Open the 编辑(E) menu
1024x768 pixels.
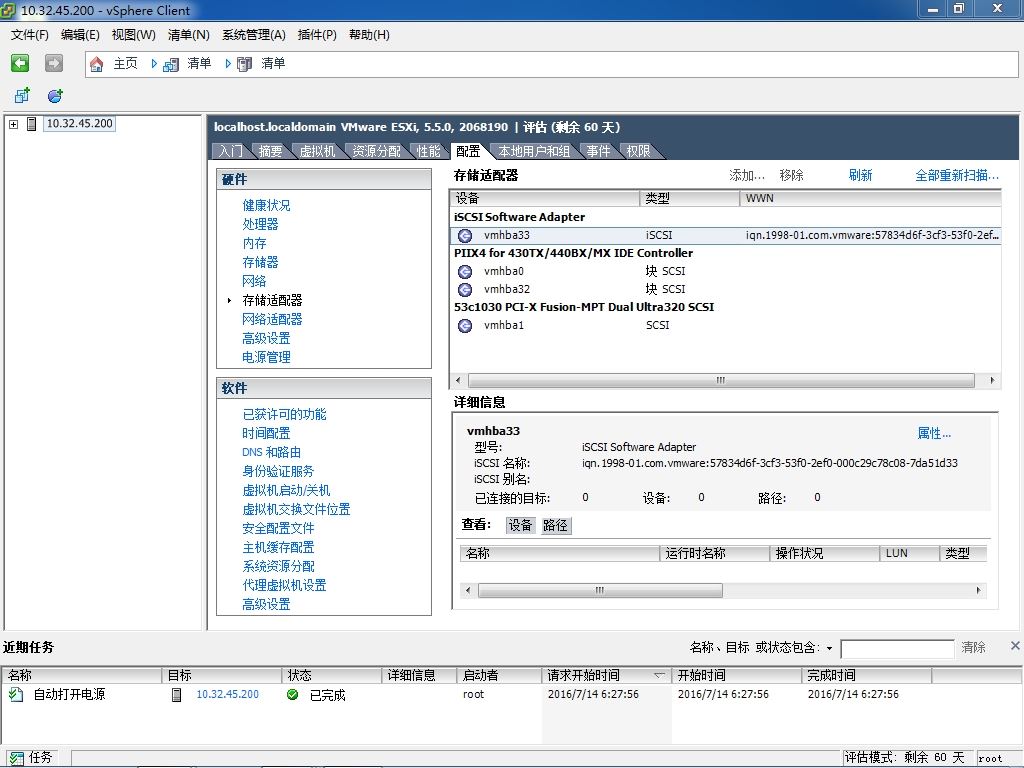pyautogui.click(x=80, y=35)
